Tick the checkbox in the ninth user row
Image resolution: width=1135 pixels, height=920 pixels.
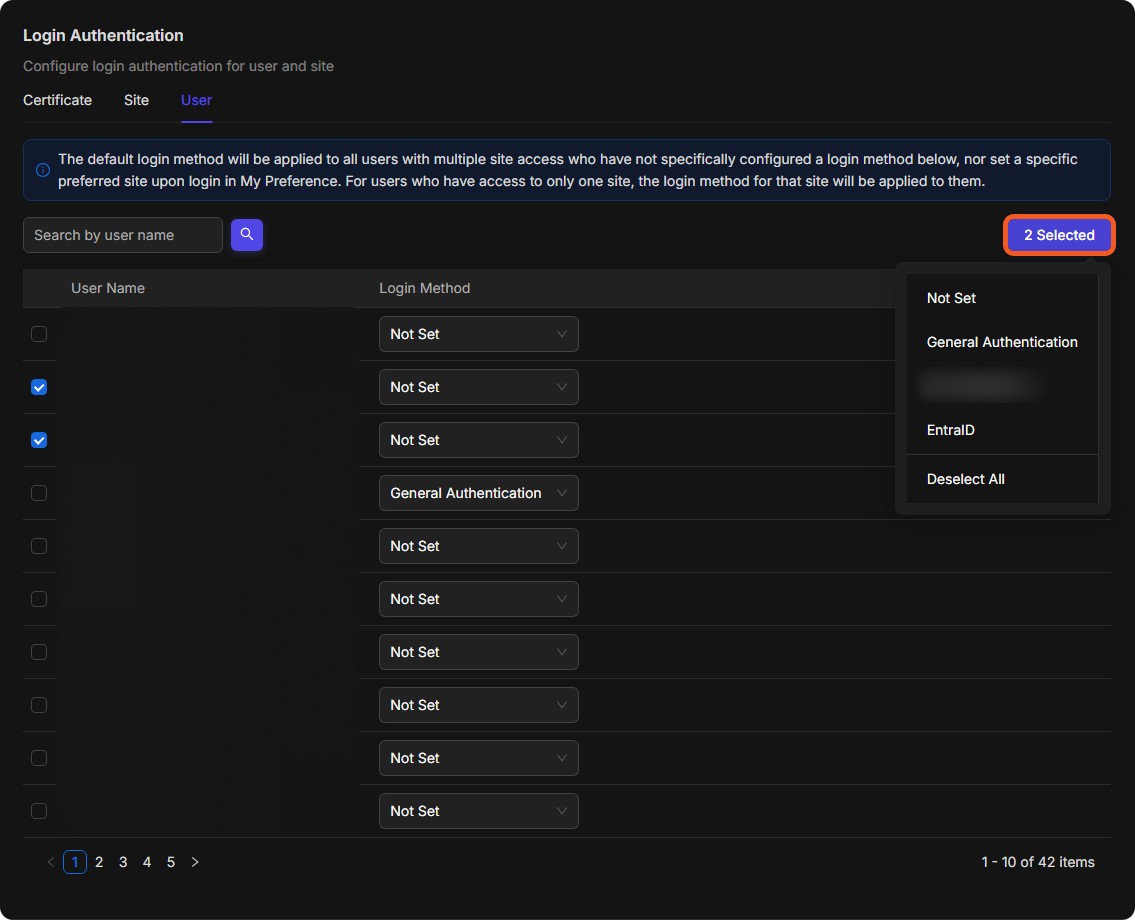tap(39, 758)
